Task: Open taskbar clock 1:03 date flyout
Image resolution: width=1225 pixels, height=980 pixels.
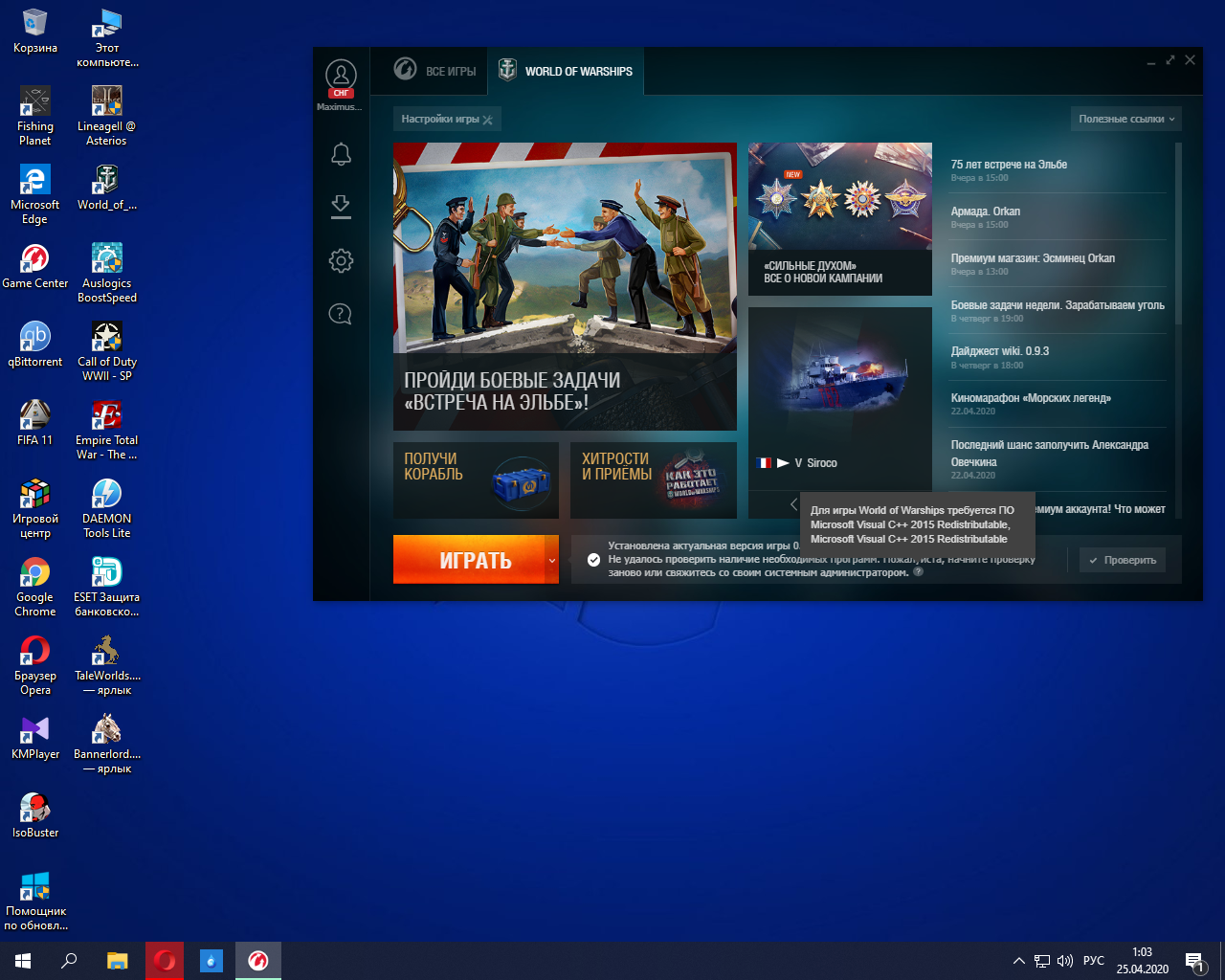Action: tap(1142, 961)
